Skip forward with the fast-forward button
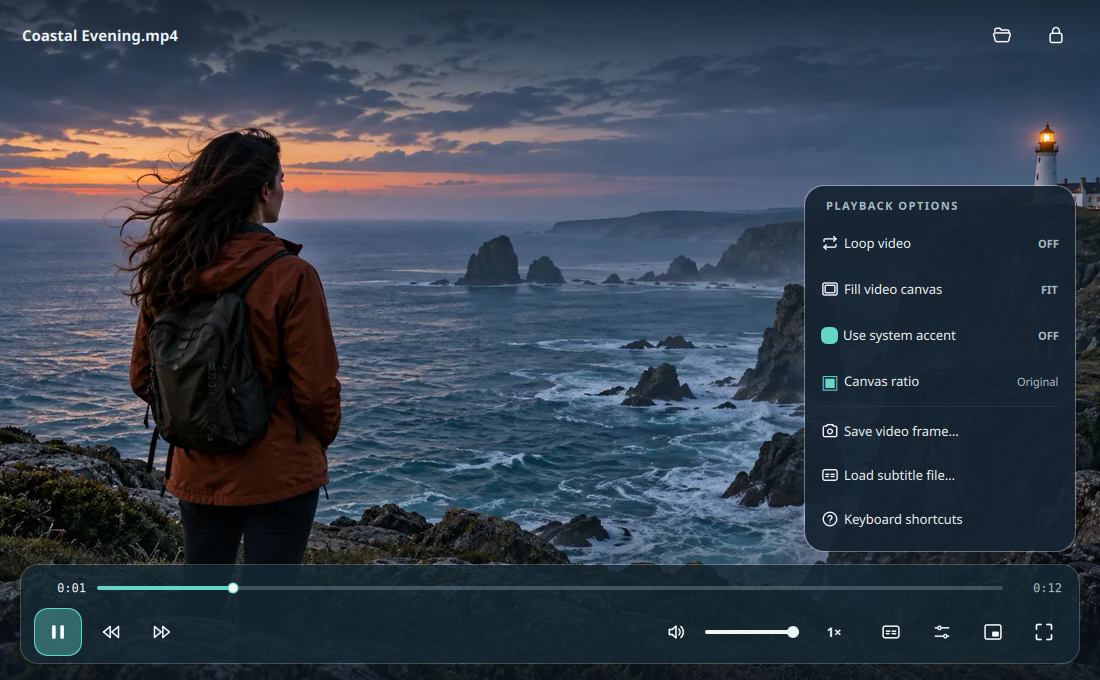Screen dimensions: 1100x680 pos(161,632)
